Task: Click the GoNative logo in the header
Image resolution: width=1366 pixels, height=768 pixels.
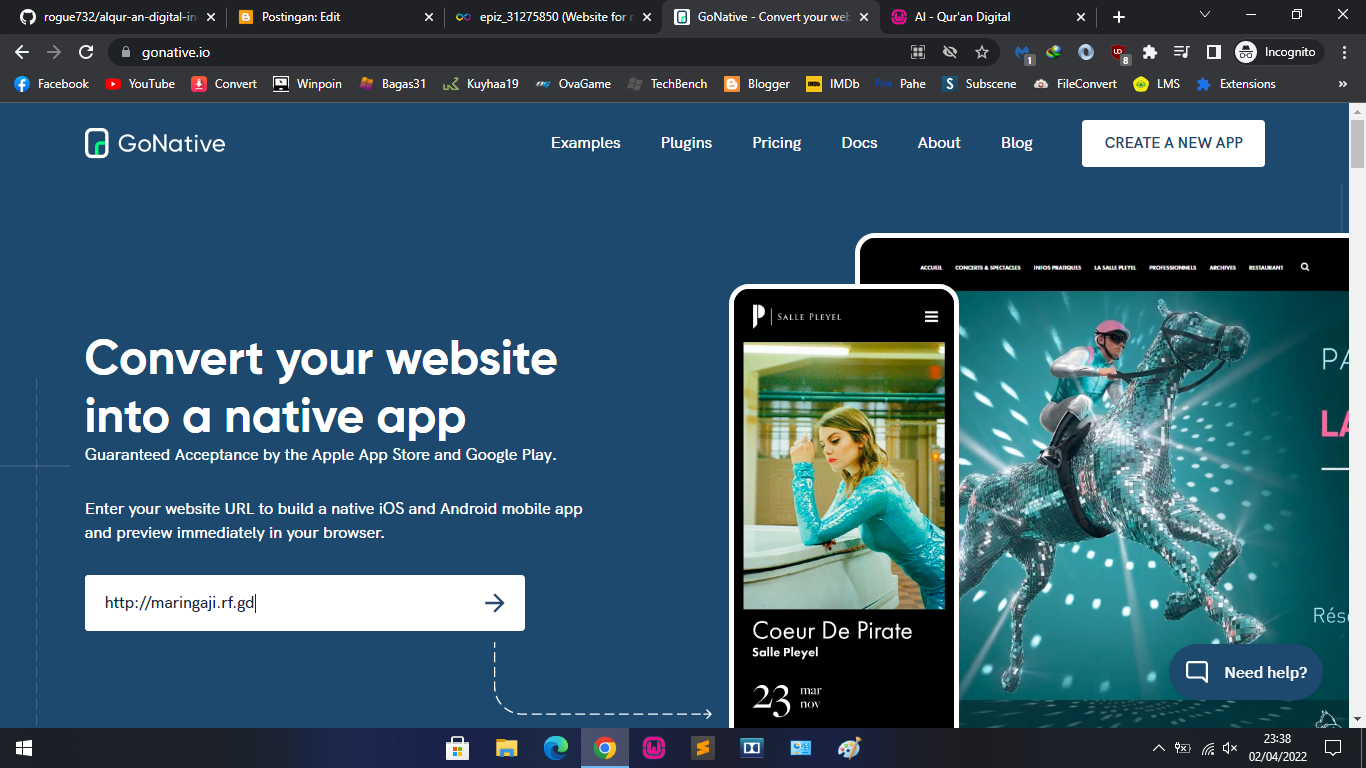Action: pyautogui.click(x=155, y=143)
